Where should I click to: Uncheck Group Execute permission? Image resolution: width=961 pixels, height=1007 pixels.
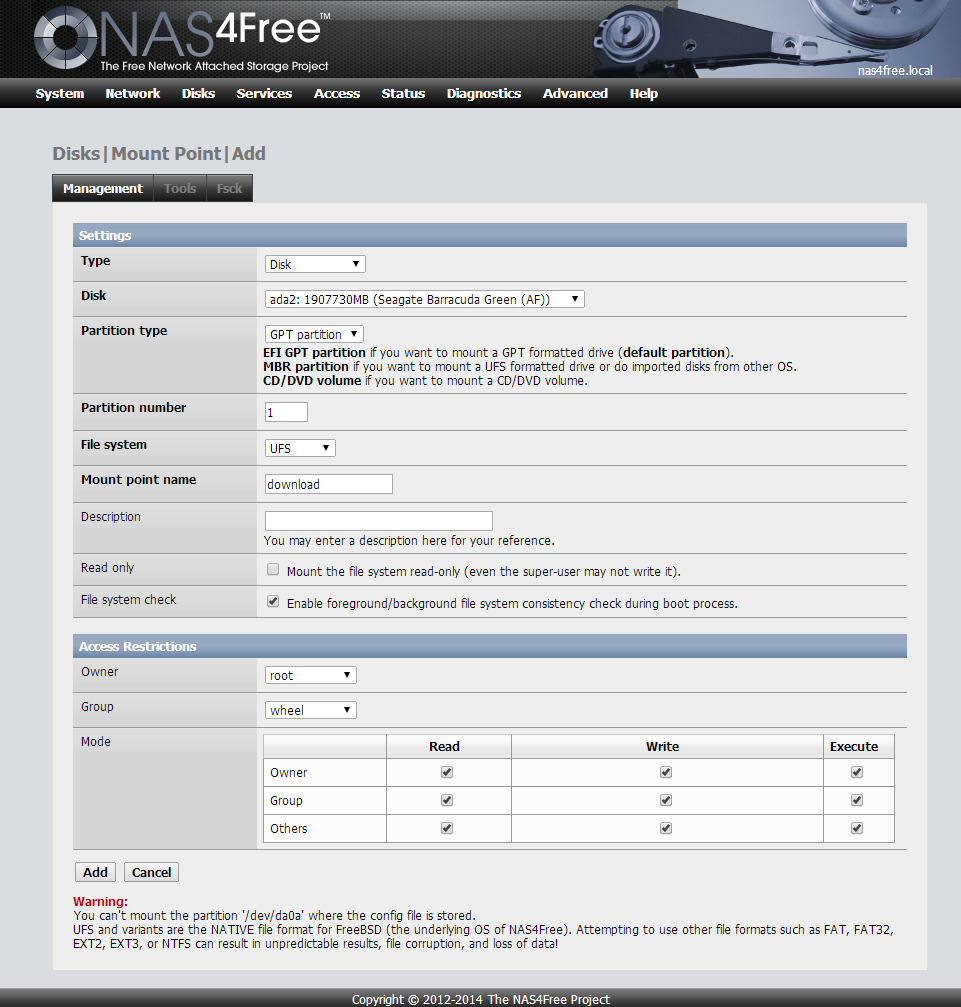[x=857, y=800]
